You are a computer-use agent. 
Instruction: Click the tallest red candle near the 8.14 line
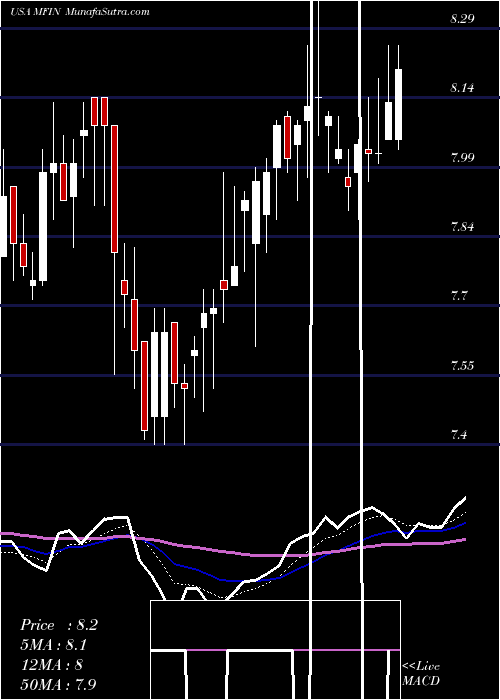tap(115, 189)
